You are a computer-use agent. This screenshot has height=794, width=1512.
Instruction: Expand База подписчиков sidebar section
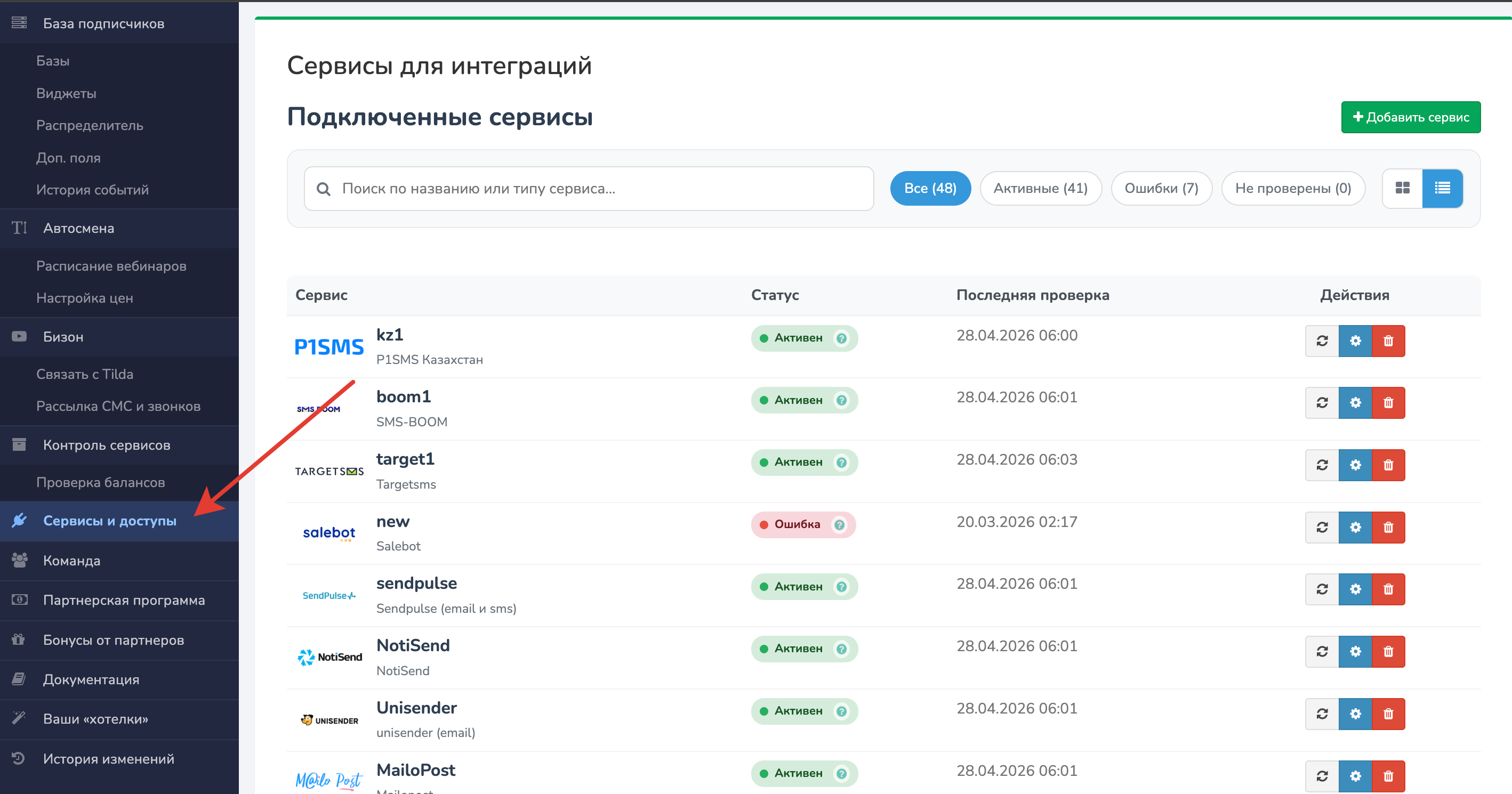tap(103, 23)
